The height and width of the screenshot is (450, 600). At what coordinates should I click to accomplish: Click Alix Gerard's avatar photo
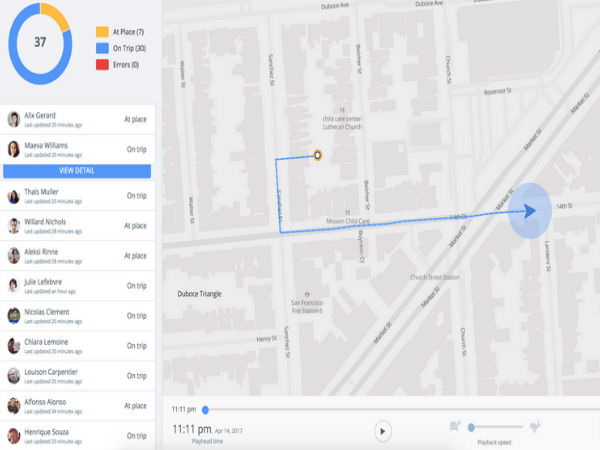(13, 119)
